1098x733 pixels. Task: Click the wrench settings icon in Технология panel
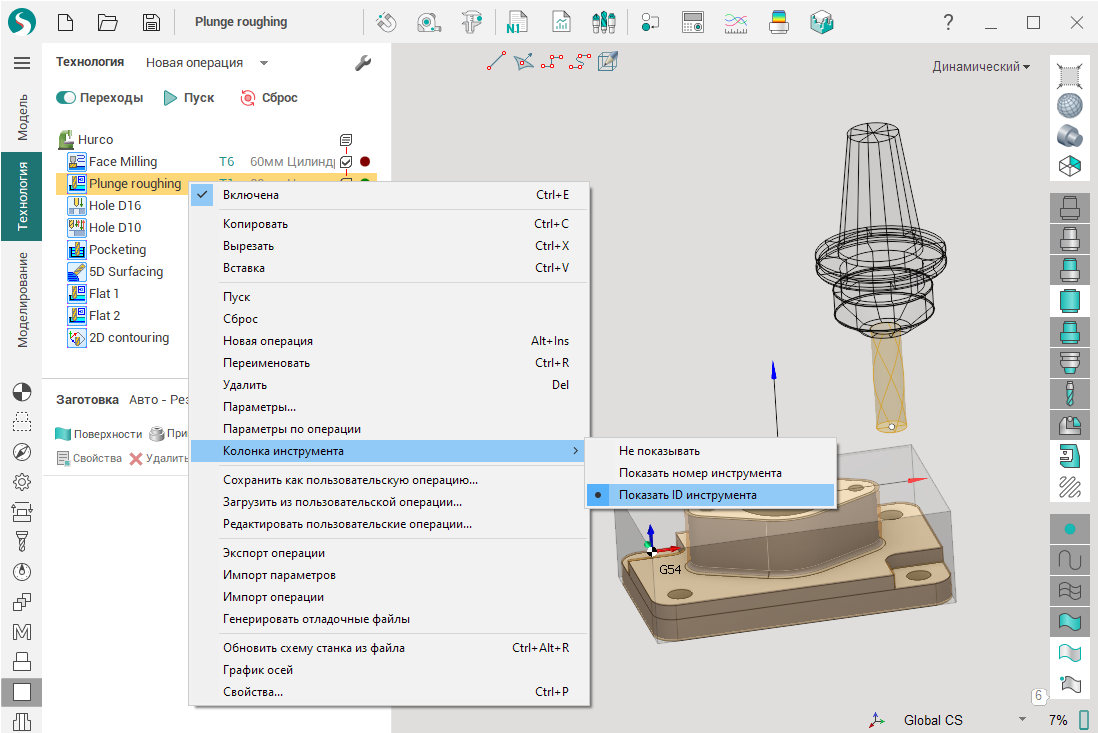pyautogui.click(x=363, y=63)
